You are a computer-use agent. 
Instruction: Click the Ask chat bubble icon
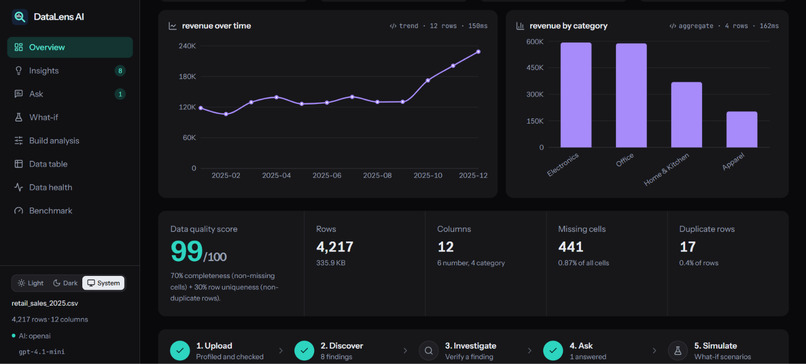pos(19,94)
